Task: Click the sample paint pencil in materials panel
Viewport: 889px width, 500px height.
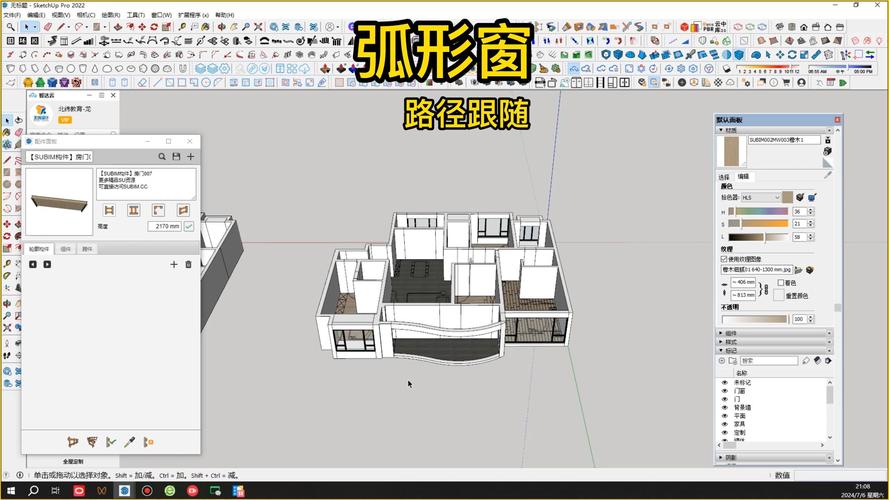Action: 828,176
